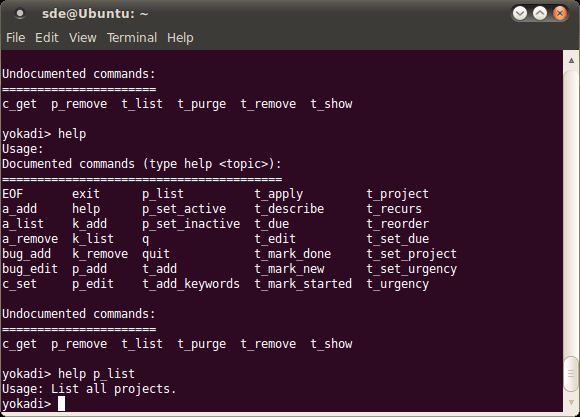
Task: Click at the yokadi prompt cursor
Action: click(61, 404)
